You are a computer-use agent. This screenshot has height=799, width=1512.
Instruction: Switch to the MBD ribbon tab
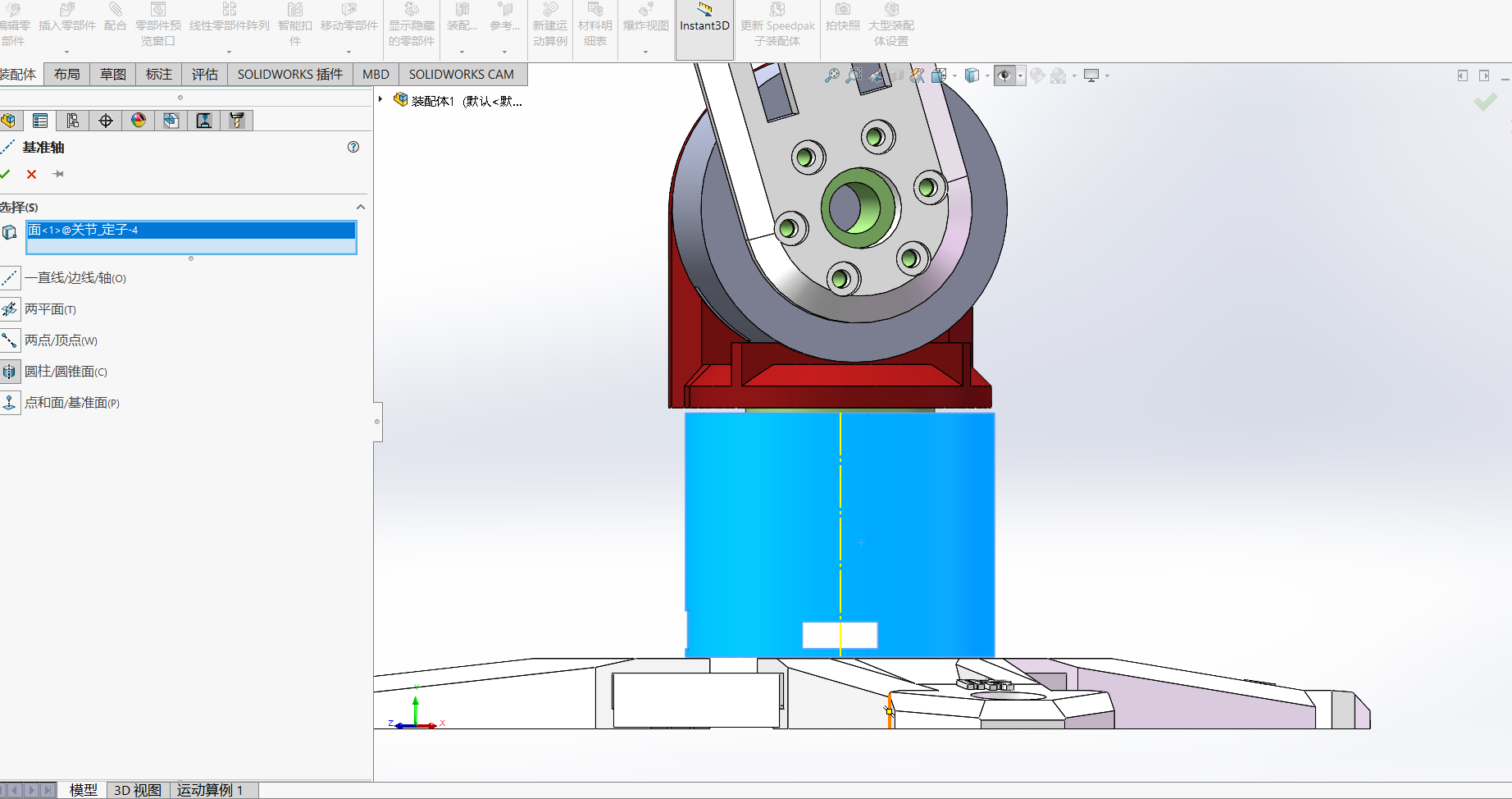(x=376, y=74)
